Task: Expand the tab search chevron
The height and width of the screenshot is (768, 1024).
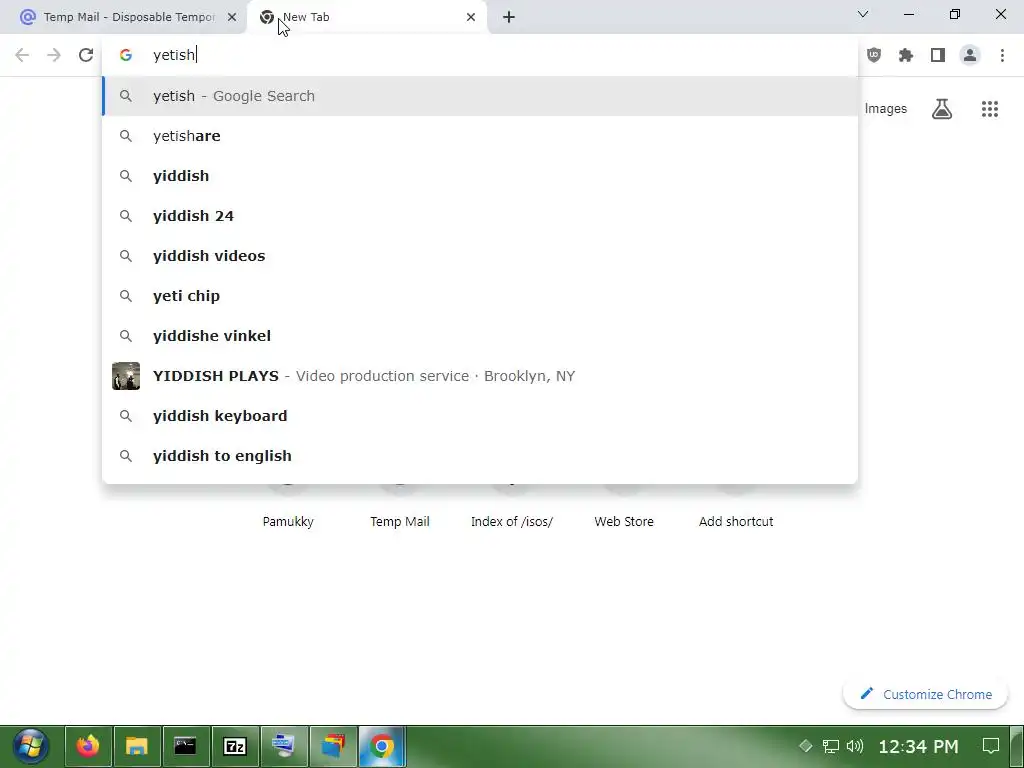Action: pyautogui.click(x=863, y=14)
